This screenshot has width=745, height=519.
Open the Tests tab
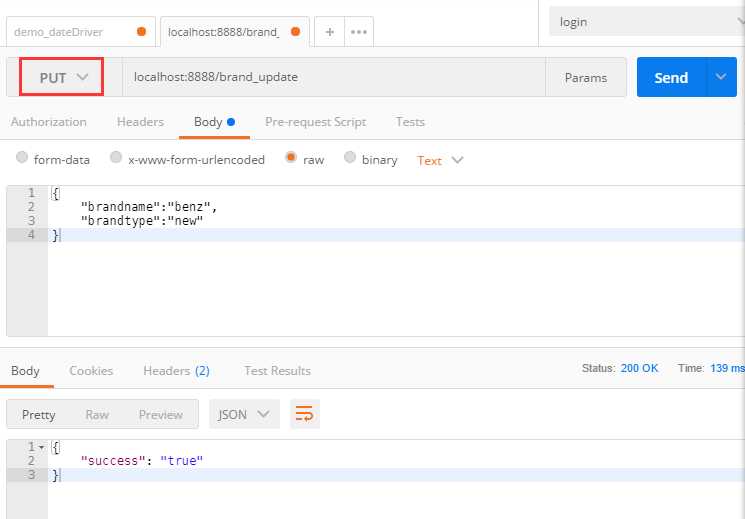tap(410, 122)
